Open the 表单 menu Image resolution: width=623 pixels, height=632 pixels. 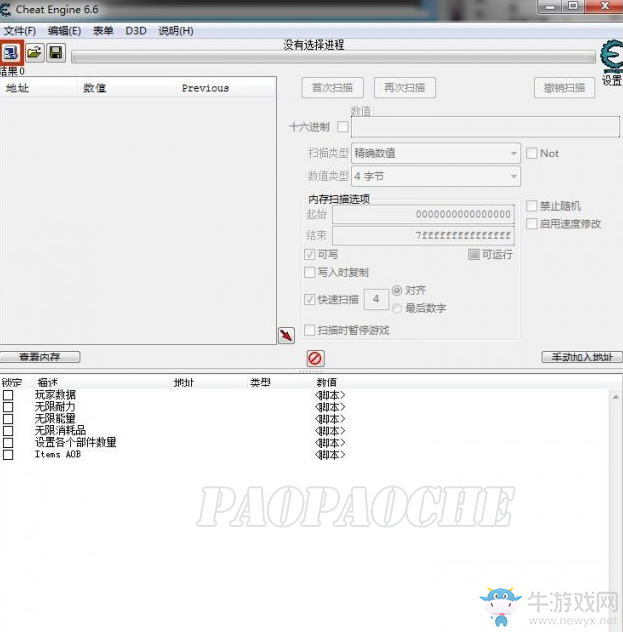click(103, 31)
